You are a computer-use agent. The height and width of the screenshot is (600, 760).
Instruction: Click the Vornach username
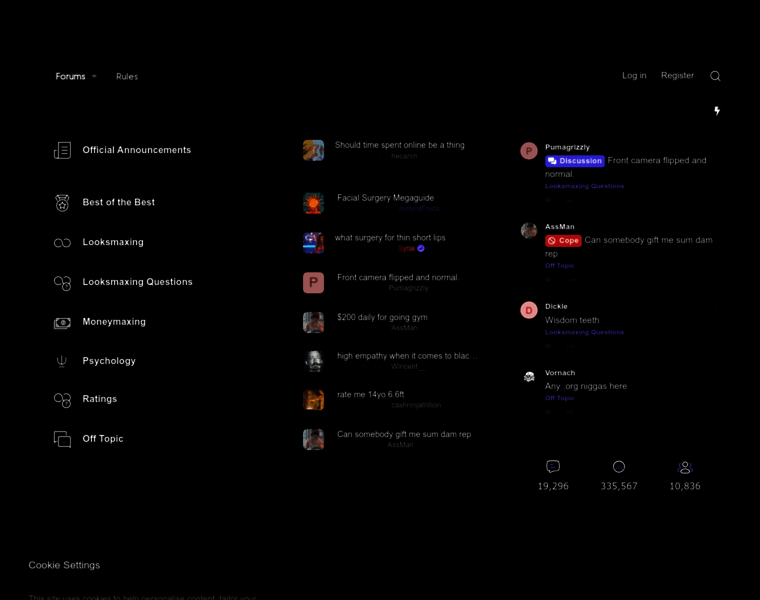(560, 373)
